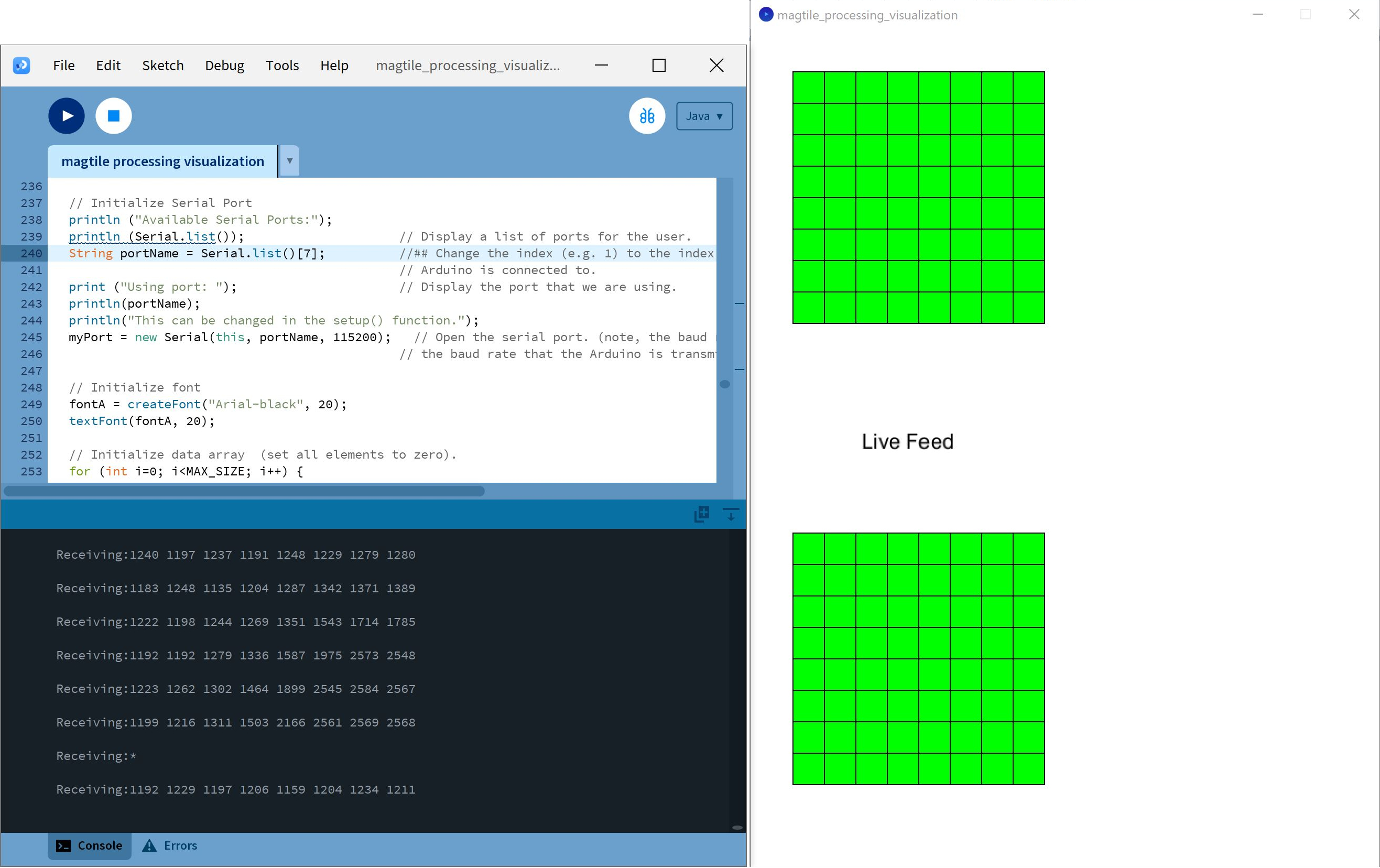This screenshot has width=1380, height=868.
Task: Copy console output with clipboard icon
Action: click(x=701, y=514)
